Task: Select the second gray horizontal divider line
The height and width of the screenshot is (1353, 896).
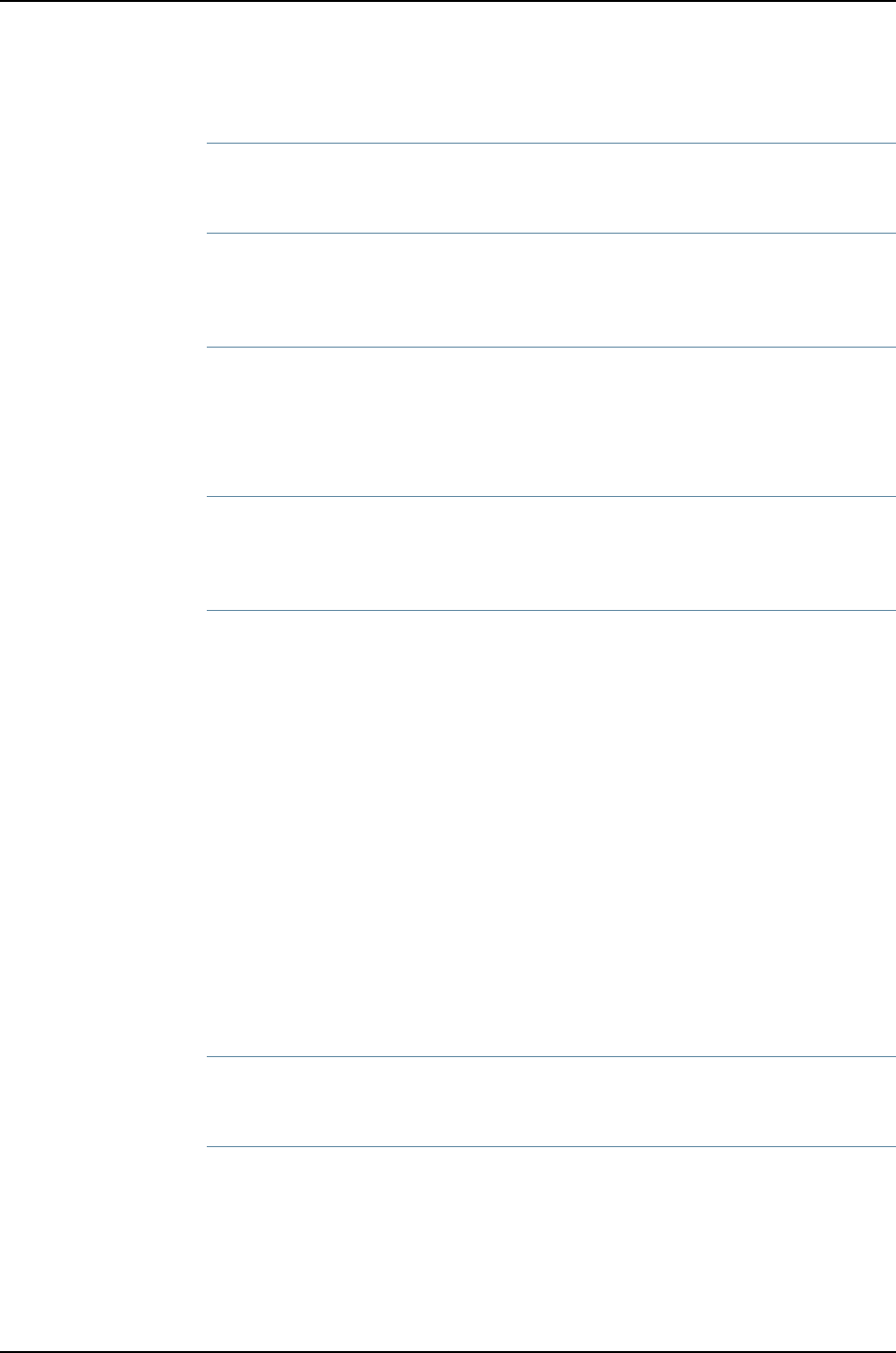Action: 551,233
